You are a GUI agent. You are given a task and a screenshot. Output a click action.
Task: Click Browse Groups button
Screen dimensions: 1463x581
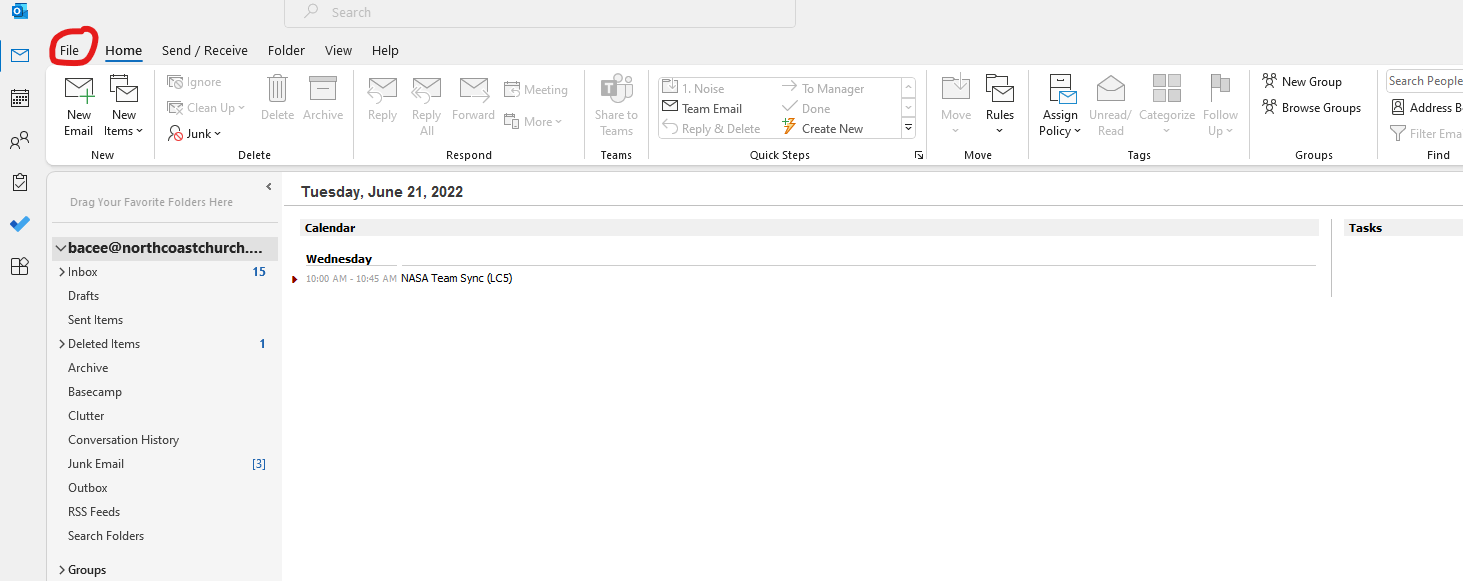[x=1311, y=108]
